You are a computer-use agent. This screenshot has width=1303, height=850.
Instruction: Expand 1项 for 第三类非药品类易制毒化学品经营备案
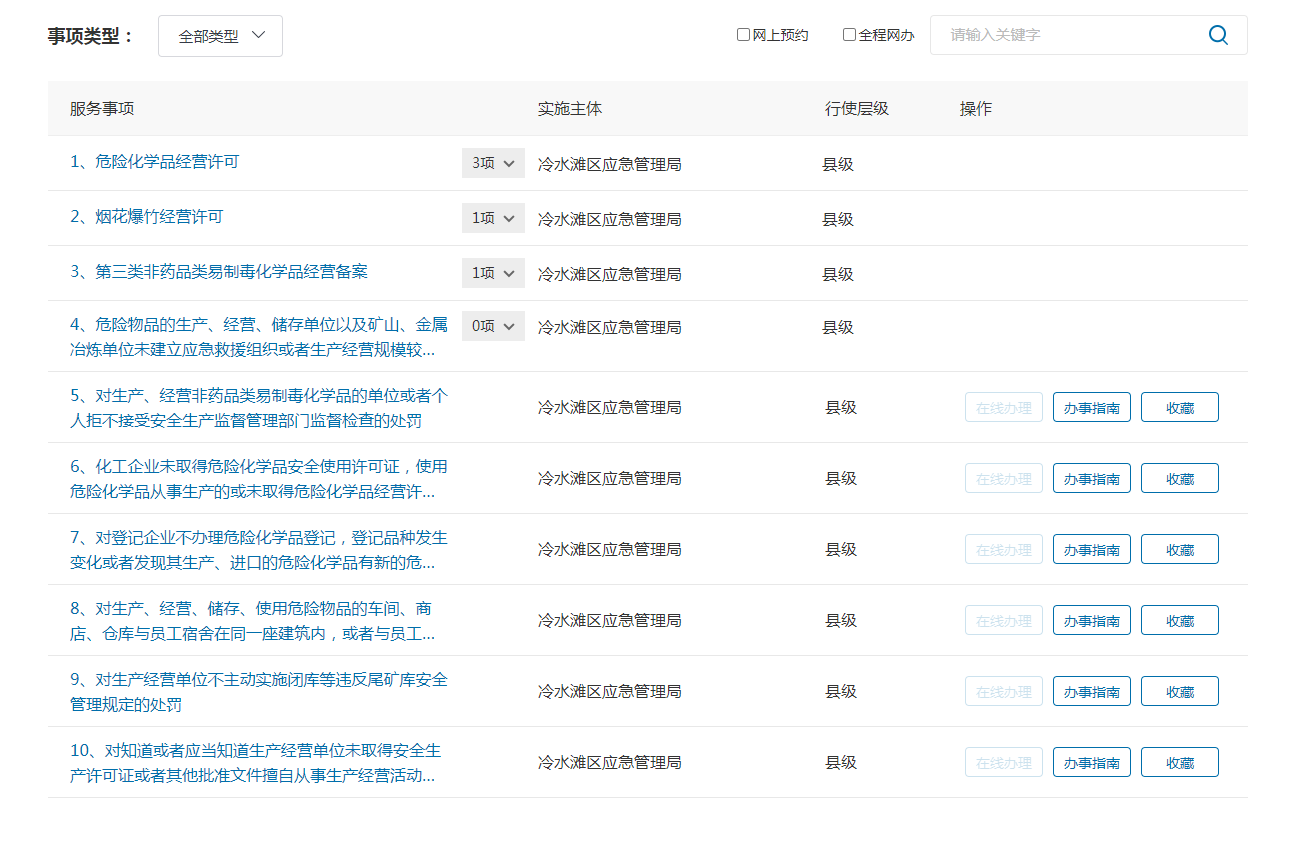coord(493,273)
